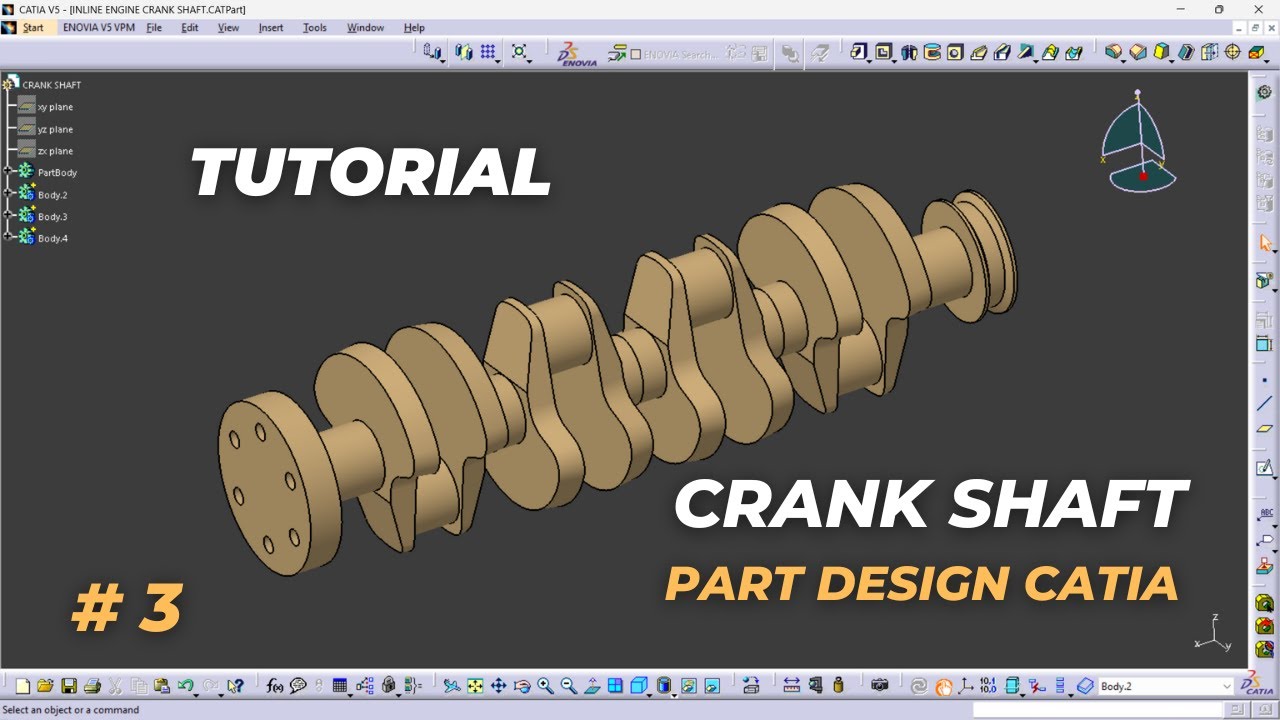Expand the Body.4 tree node
The image size is (1280, 720).
click(x=8, y=238)
